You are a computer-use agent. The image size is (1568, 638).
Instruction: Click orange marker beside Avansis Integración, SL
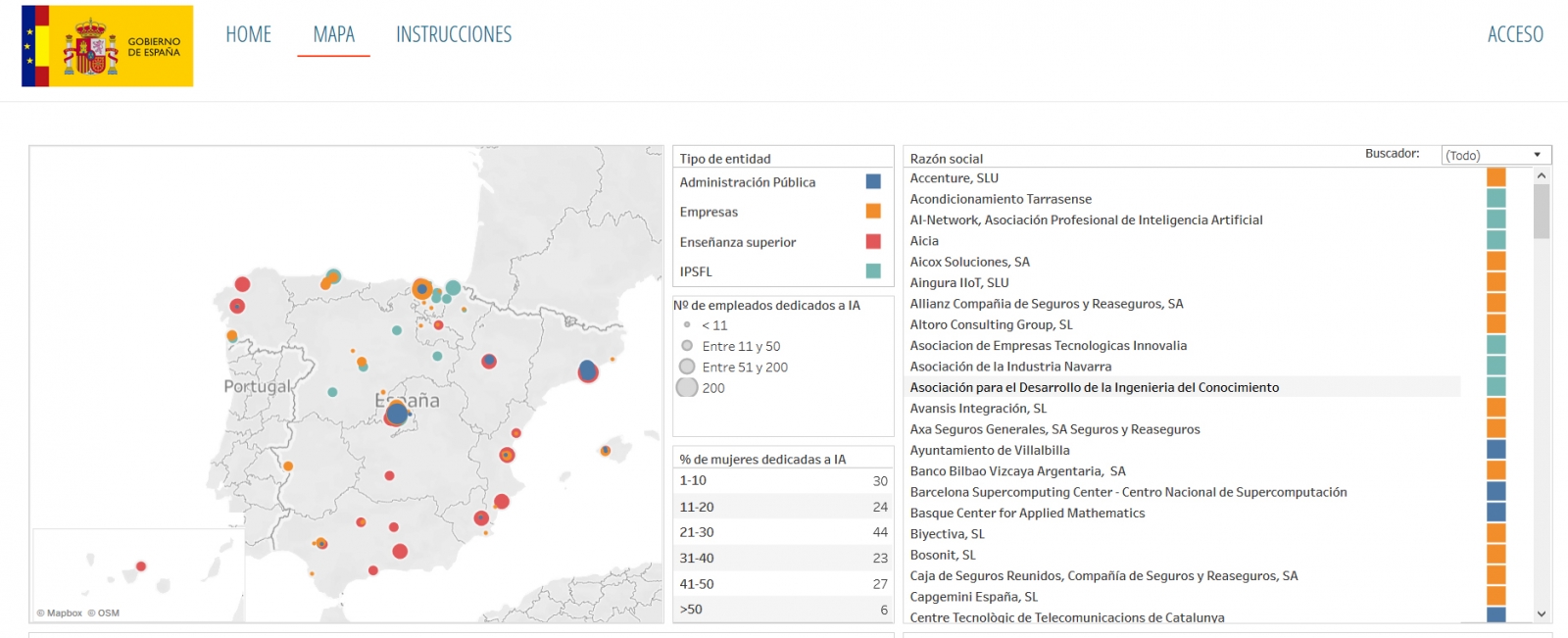(1496, 408)
